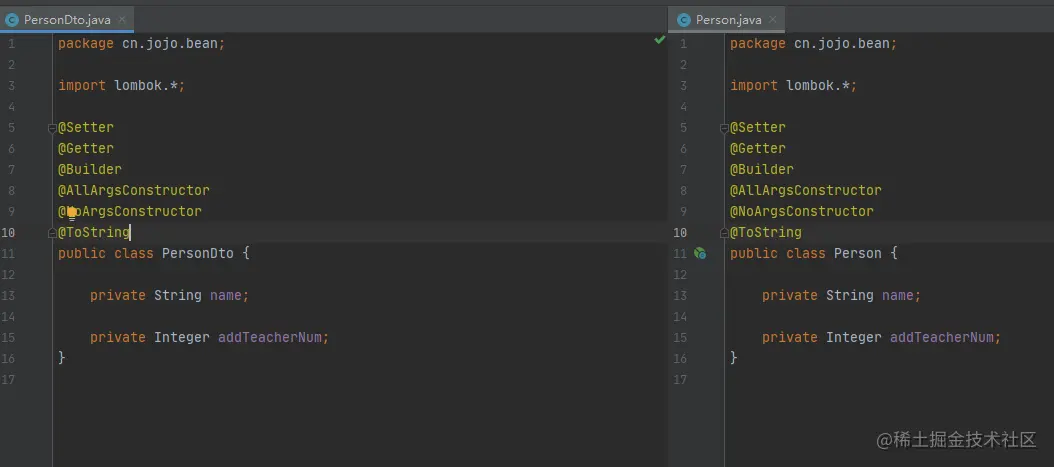This screenshot has width=1054, height=467.
Task: Click the class icon on PersonDto.java tab
Action: (x=11, y=19)
